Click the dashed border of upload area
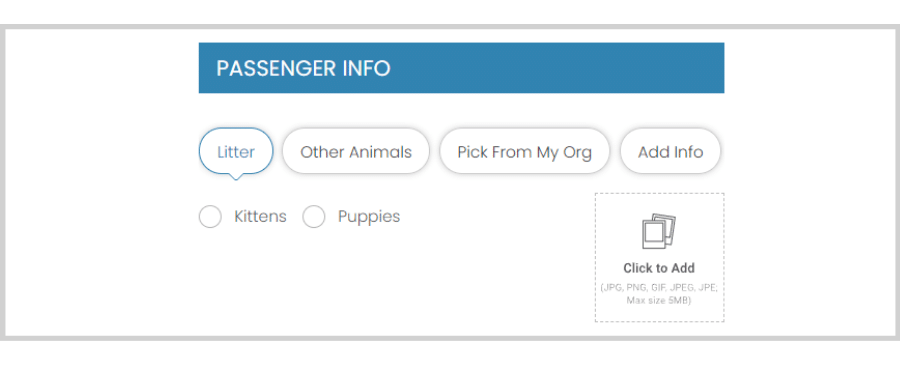Screen dimensions: 900x380 (595, 257)
